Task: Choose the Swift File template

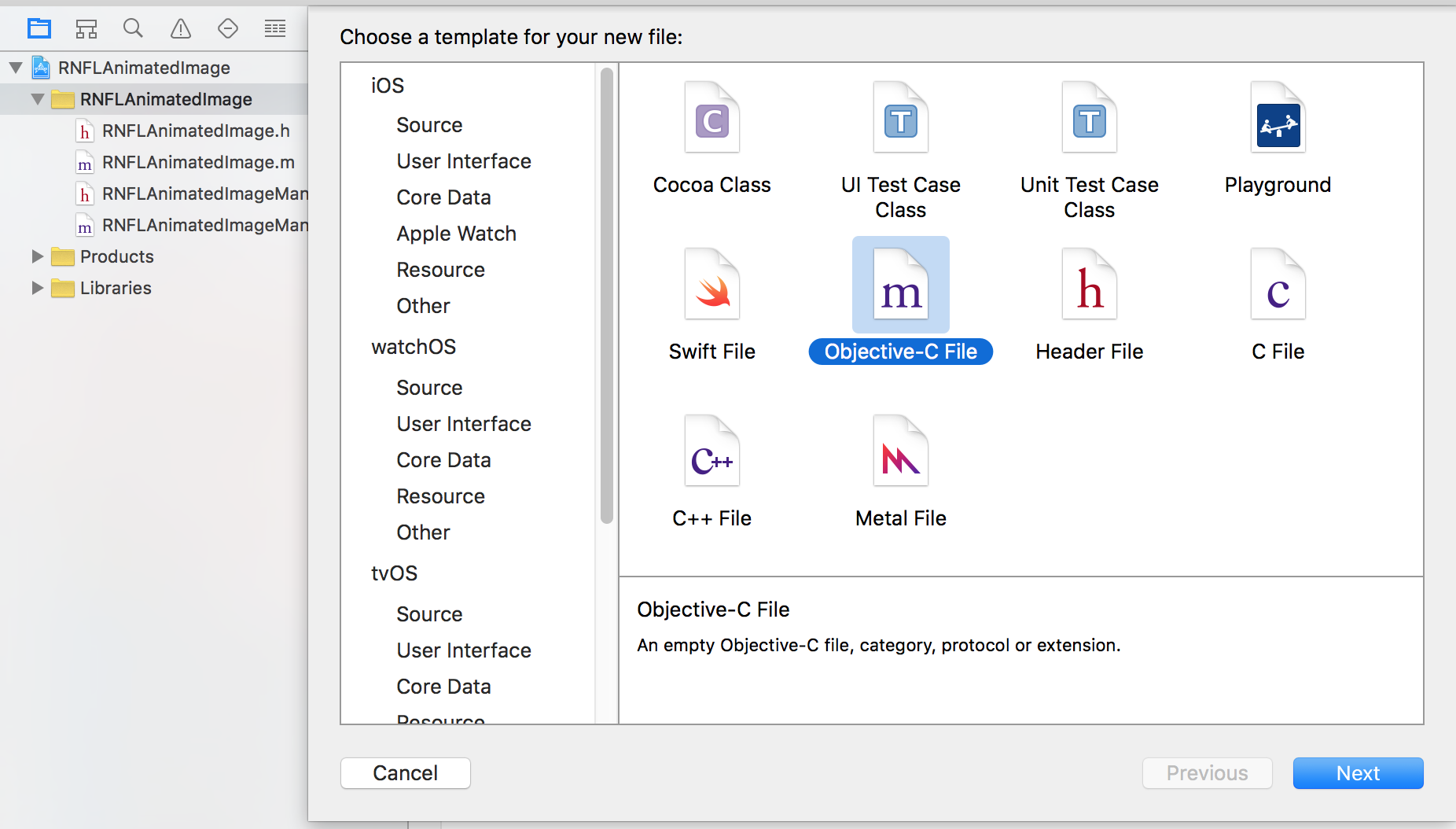Action: coord(711,286)
